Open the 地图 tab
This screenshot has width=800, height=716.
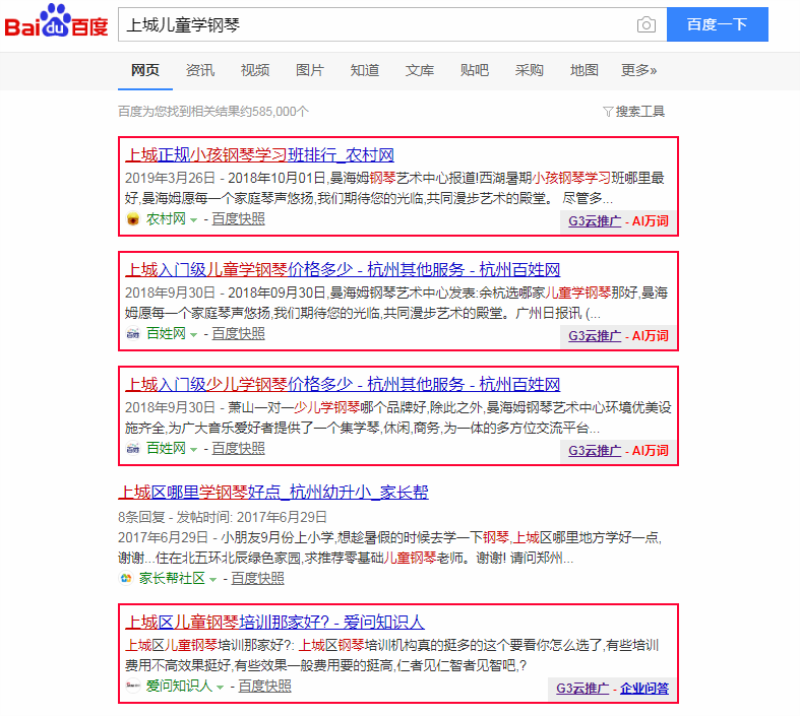coord(584,70)
